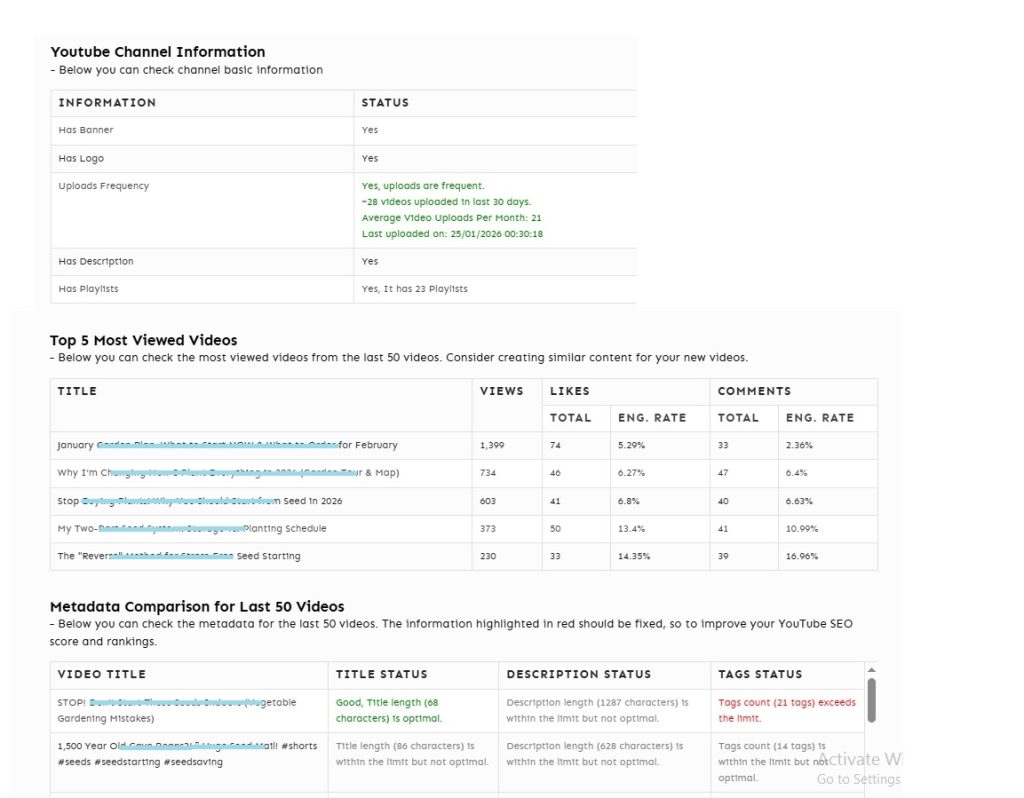Viewport: 1024px width, 798px height.
Task: Click the red Tags count exceeds limit warning
Action: click(785, 710)
